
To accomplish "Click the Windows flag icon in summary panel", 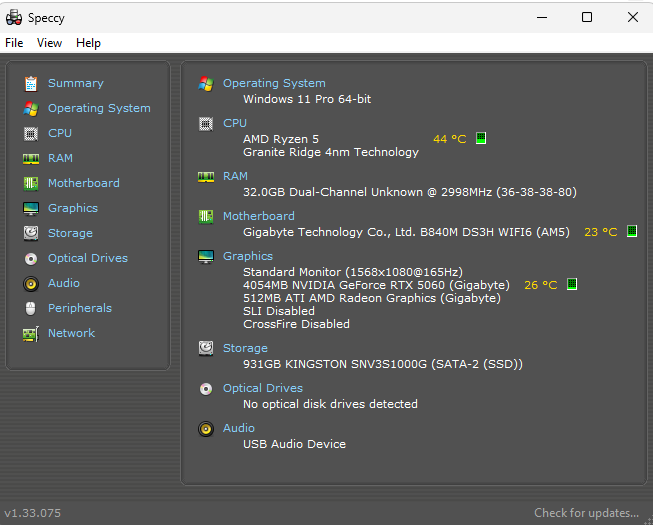I will (206, 84).
